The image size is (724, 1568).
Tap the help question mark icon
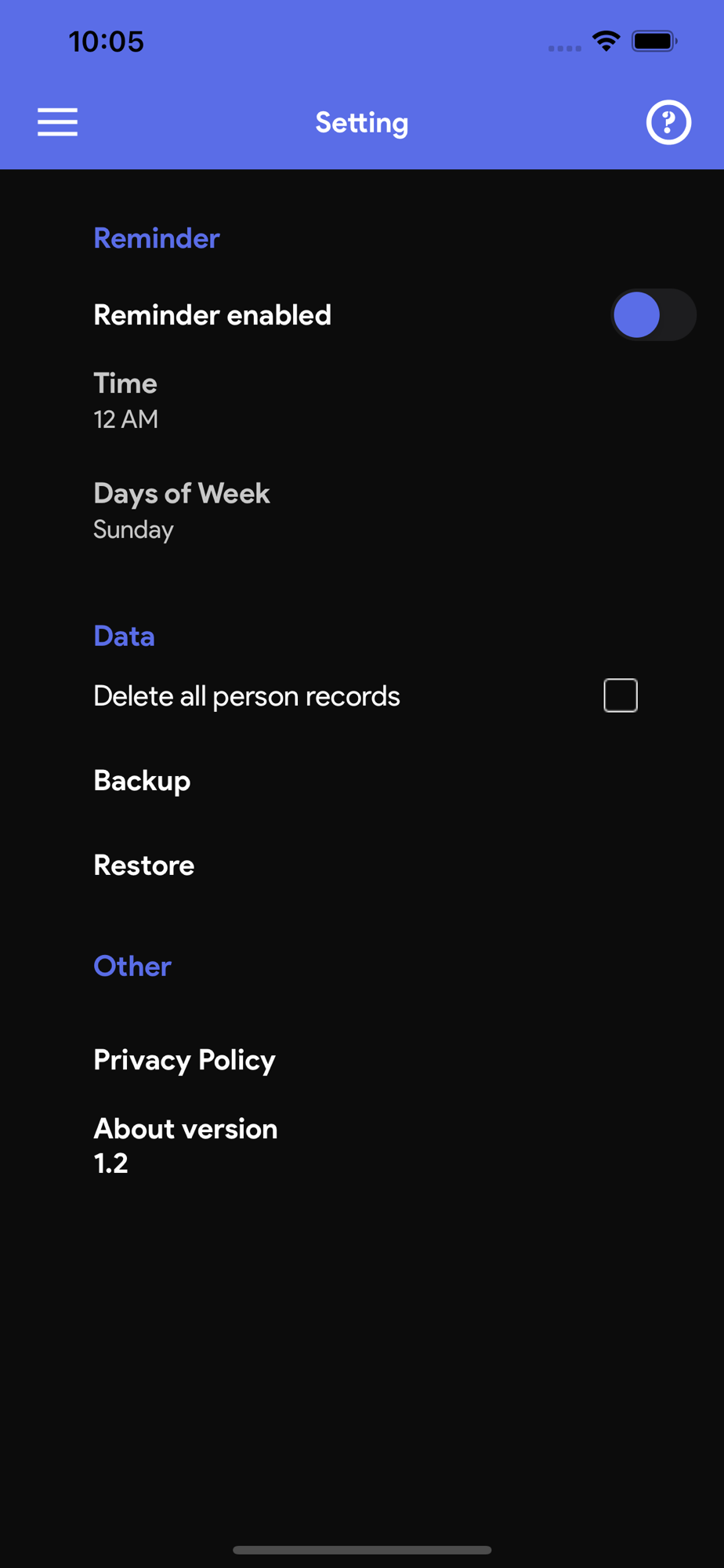click(x=668, y=122)
